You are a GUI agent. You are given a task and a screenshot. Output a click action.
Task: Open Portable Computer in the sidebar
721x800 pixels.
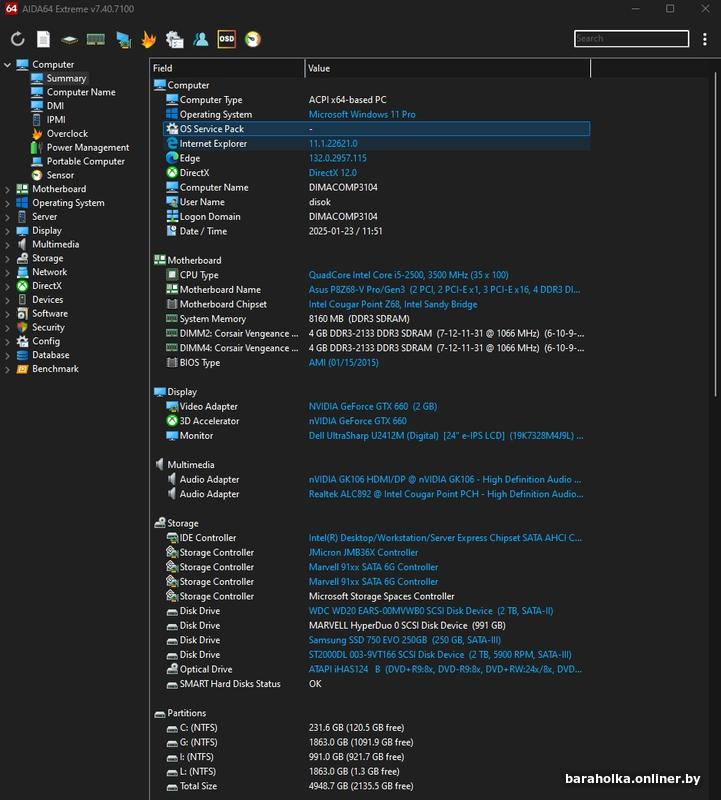[86, 161]
